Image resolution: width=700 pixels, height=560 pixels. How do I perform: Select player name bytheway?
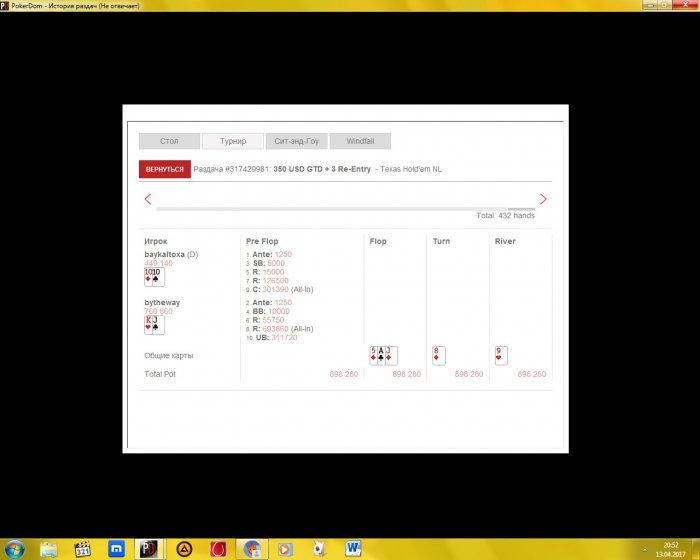pyautogui.click(x=162, y=302)
